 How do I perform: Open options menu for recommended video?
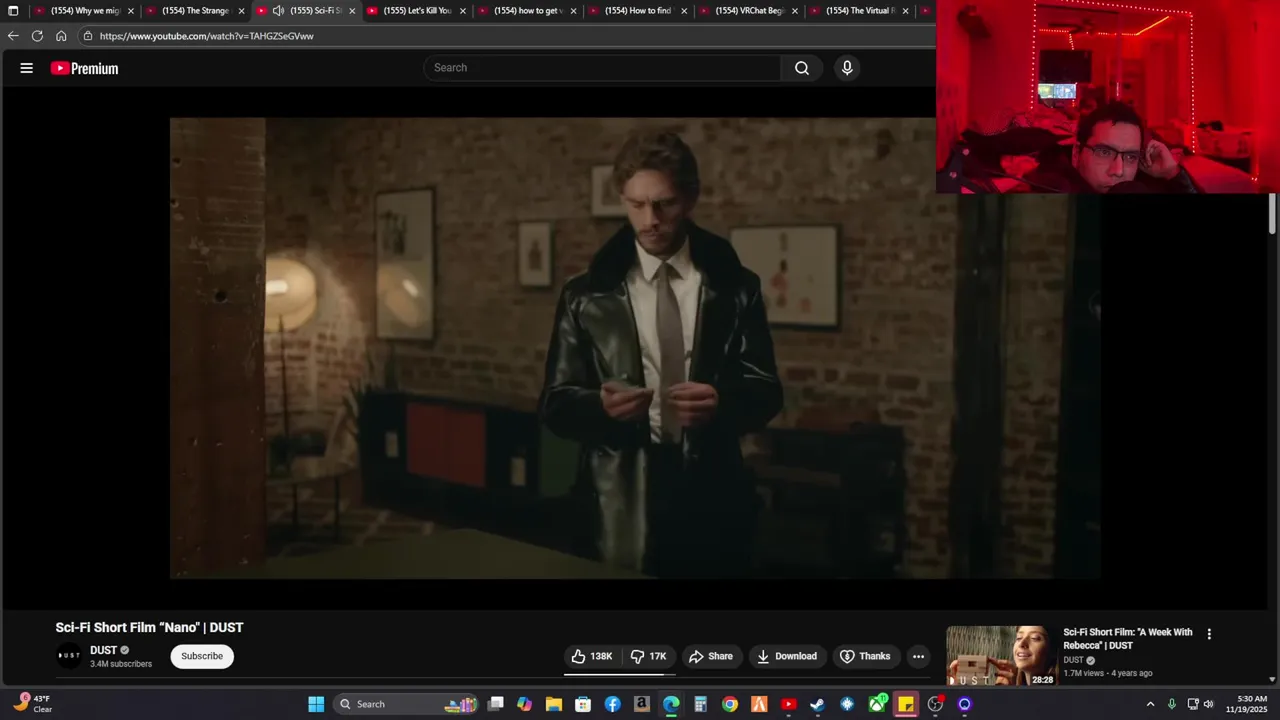click(1209, 634)
